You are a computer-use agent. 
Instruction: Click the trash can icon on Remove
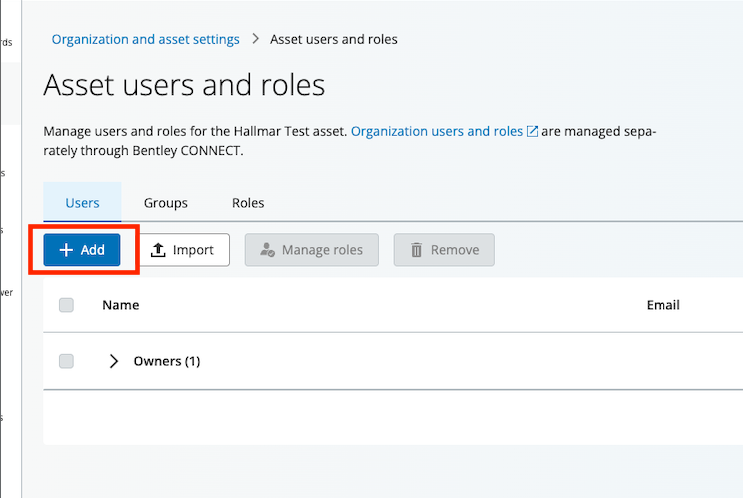tap(417, 250)
